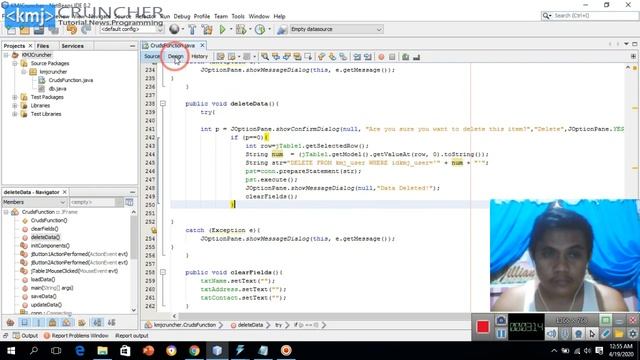This screenshot has height=360, width=640.
Task: Expand the Test Libraries node
Action: pyautogui.click(x=15, y=114)
